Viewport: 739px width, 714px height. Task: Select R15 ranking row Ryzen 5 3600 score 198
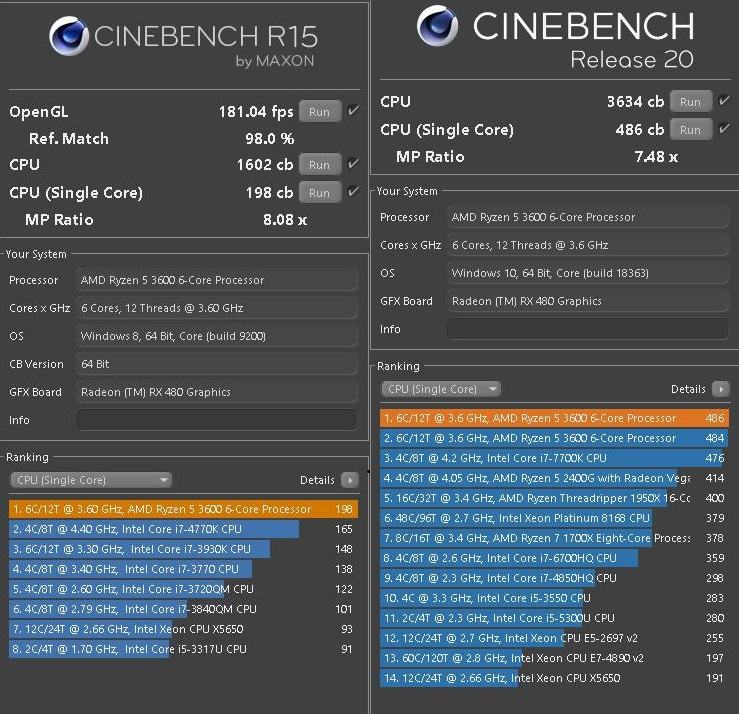pyautogui.click(x=183, y=509)
